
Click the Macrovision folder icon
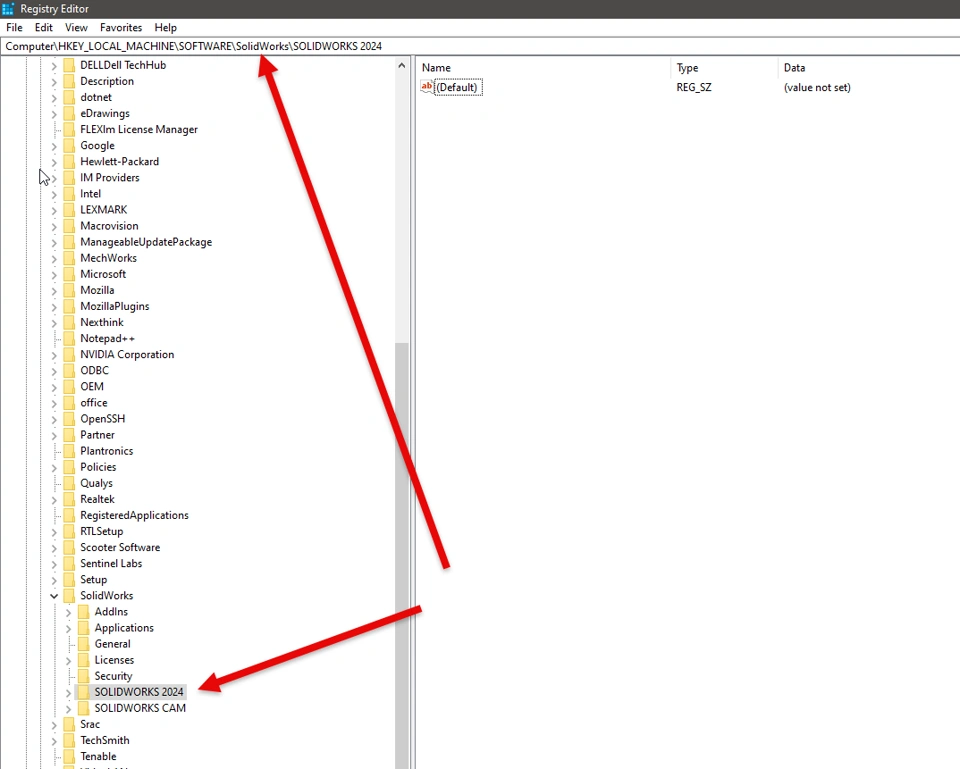[69, 226]
